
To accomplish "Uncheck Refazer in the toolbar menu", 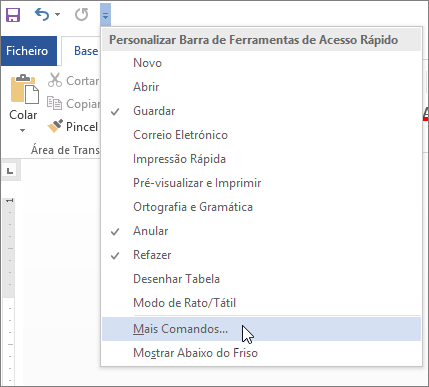I will click(261, 255).
